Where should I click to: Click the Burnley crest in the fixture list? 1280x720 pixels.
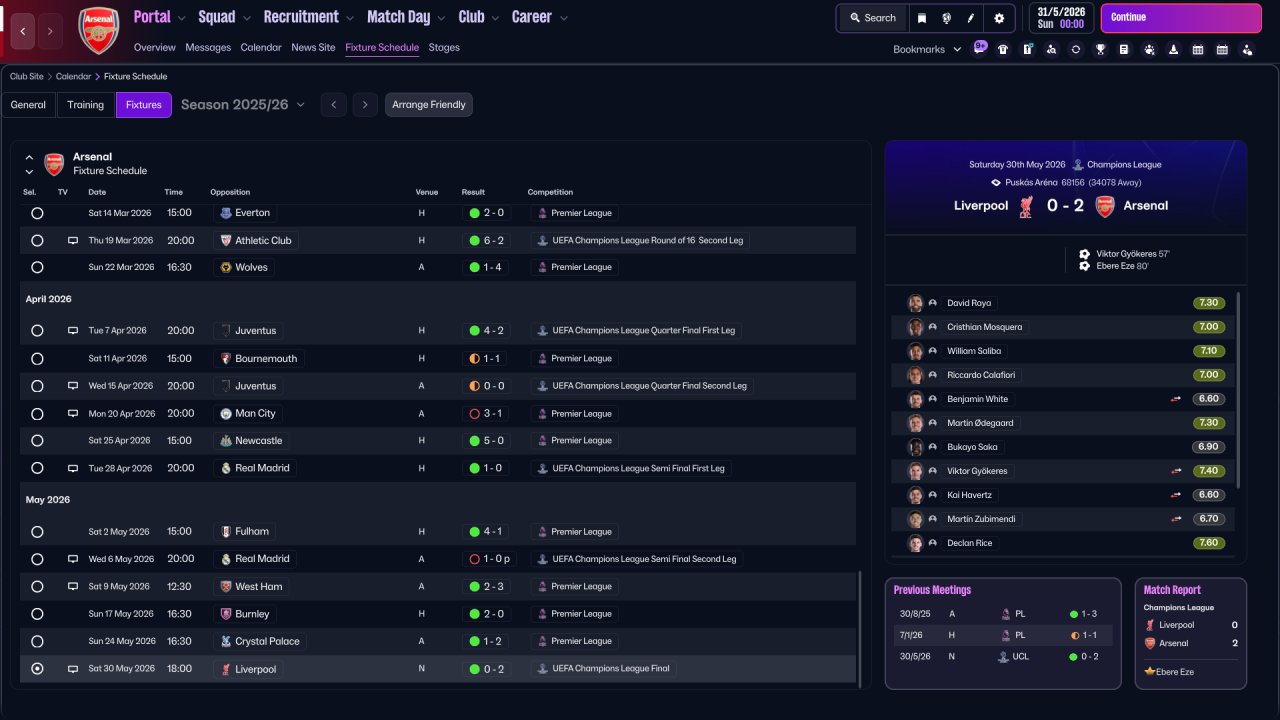(x=226, y=614)
